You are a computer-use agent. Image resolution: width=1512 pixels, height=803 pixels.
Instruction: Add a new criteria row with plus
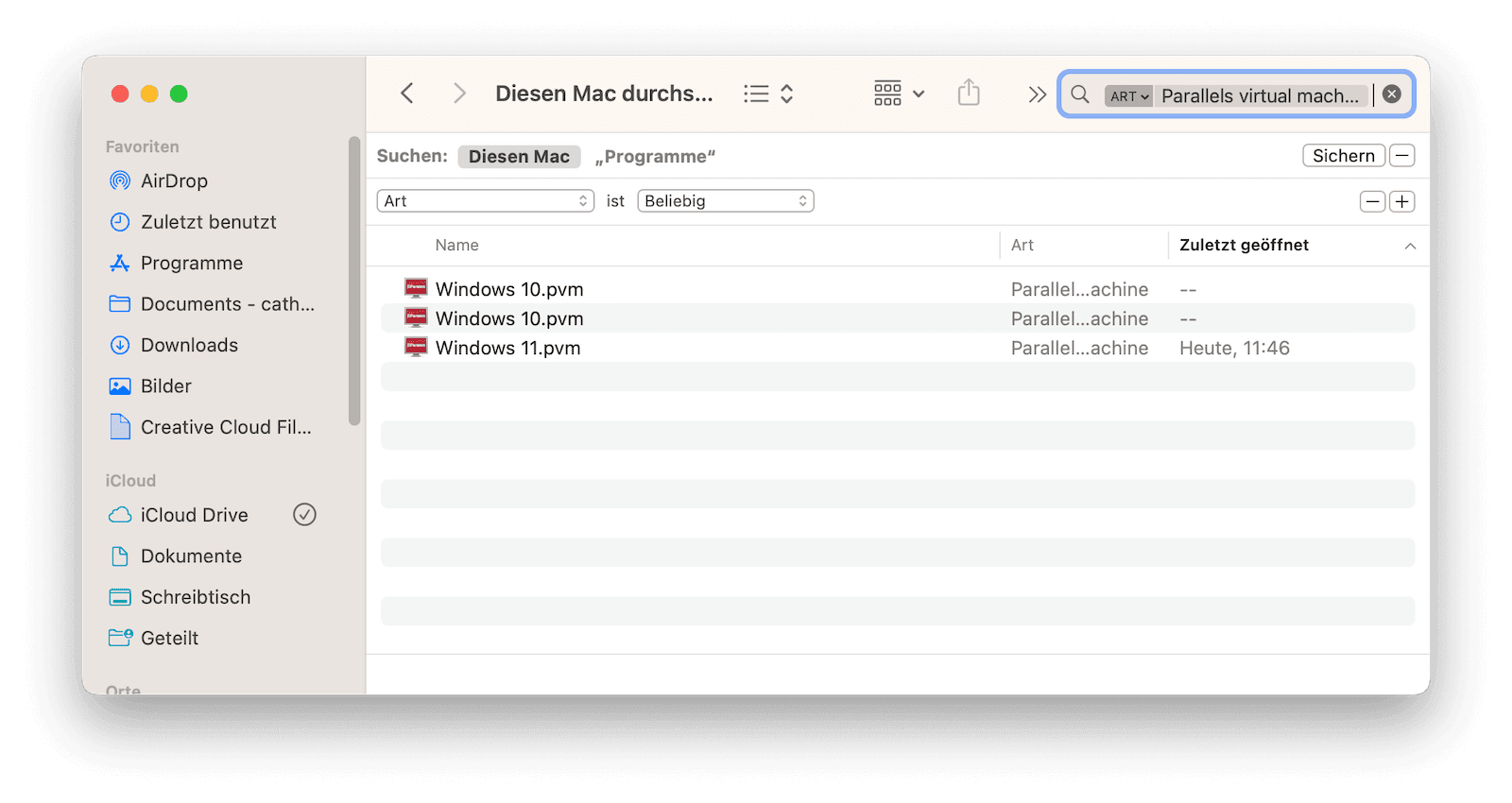point(1402,201)
